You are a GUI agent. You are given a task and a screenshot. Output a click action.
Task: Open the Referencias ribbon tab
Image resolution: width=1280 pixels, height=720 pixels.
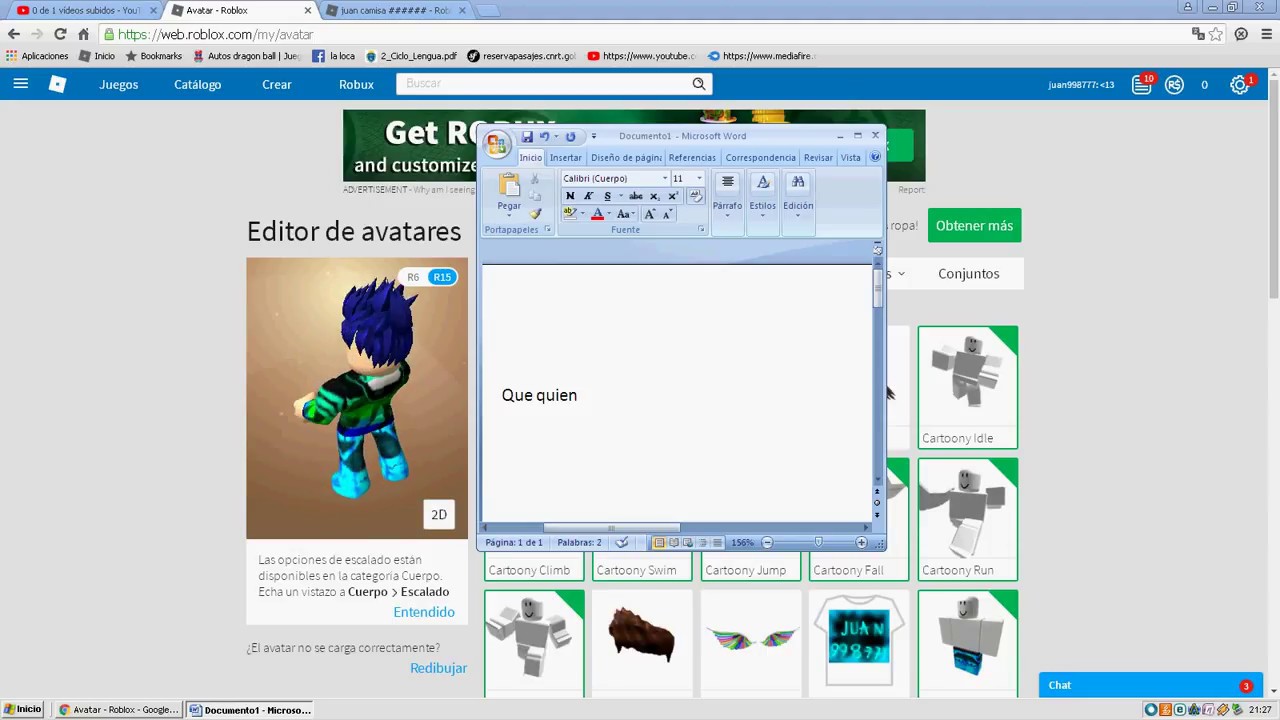692,158
